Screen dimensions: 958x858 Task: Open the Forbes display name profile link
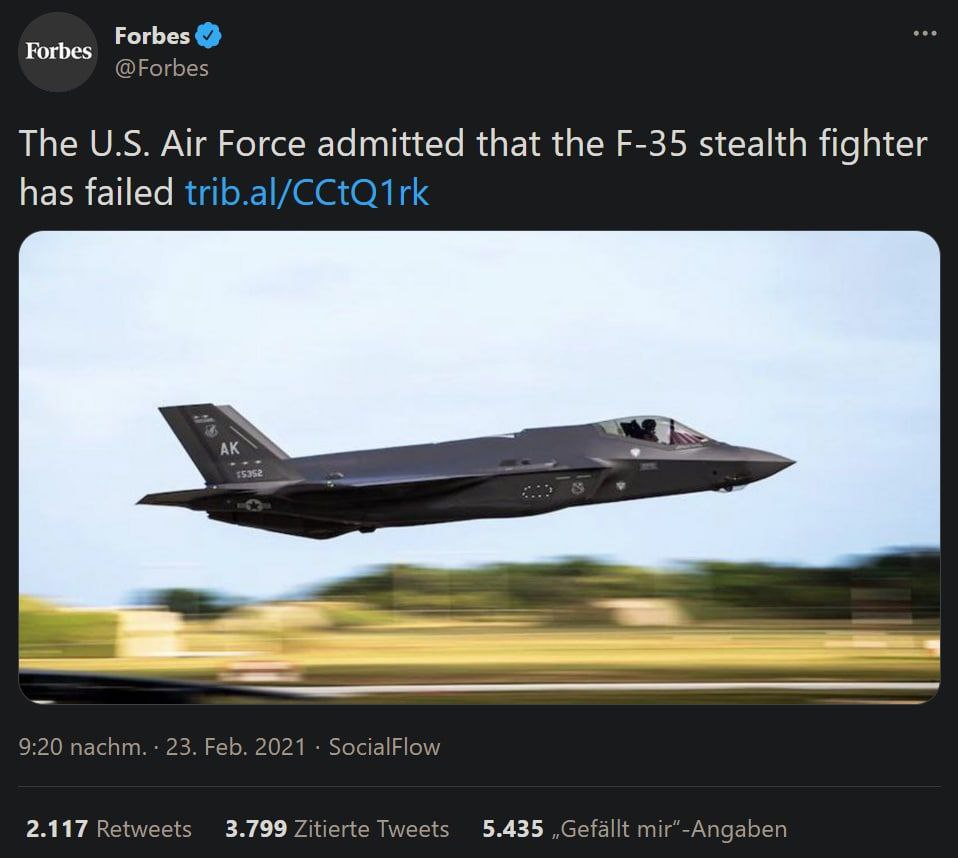pos(152,37)
